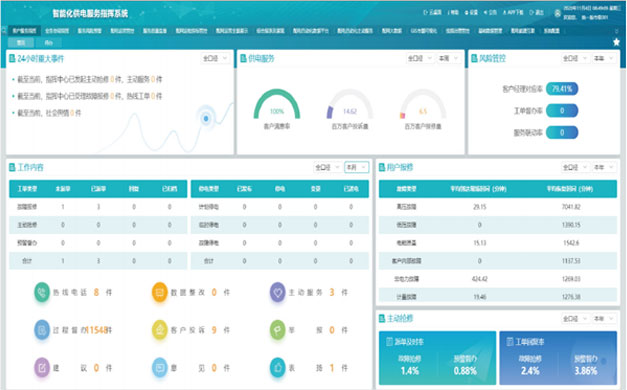Click the 表扬 teal thumbs-up icon
Image resolution: width=627 pixels, height=390 pixels.
tap(278, 368)
